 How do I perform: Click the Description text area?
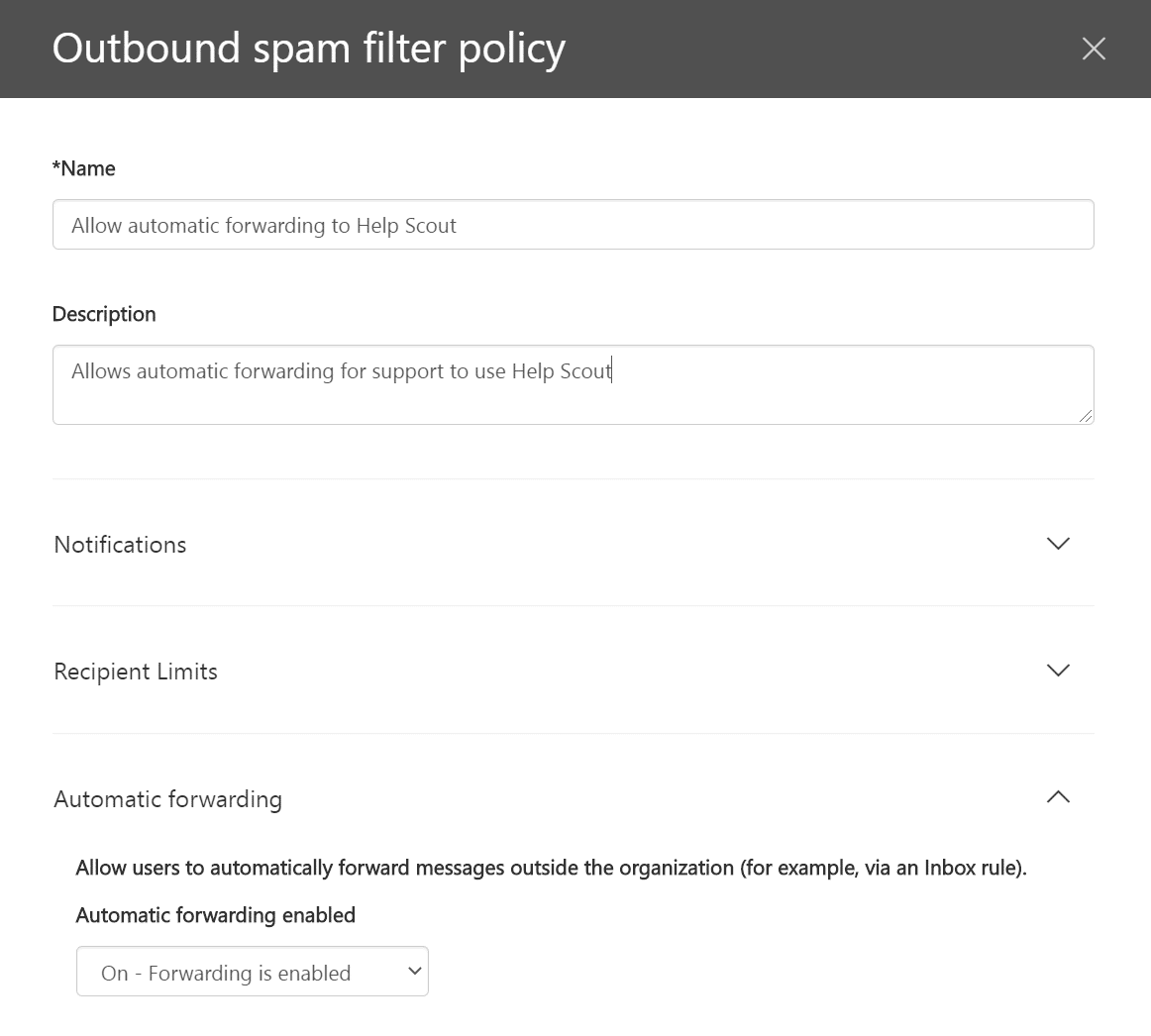pos(574,384)
